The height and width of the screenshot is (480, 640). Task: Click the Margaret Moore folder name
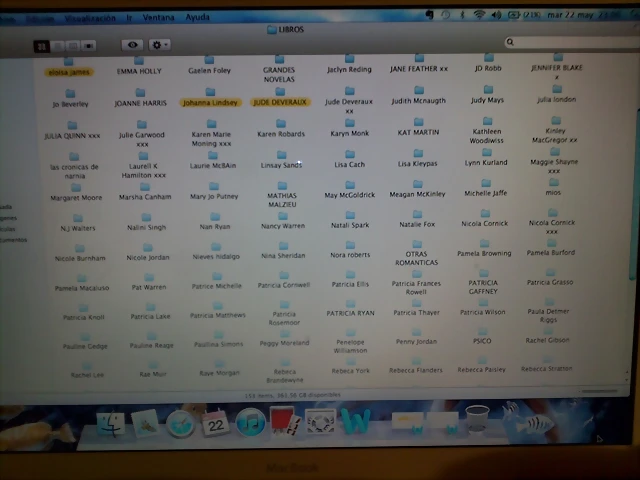click(x=76, y=198)
